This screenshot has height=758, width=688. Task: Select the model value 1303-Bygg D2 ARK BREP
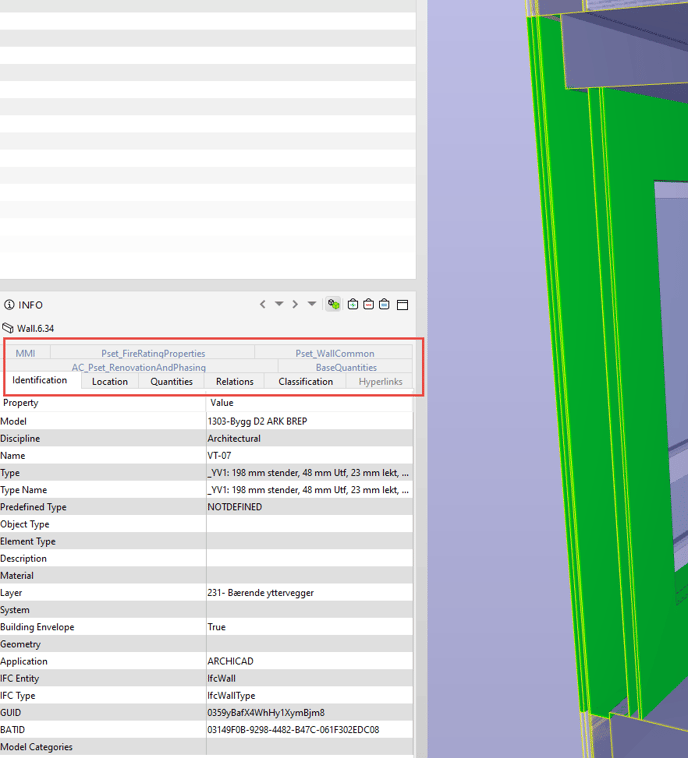[257, 421]
